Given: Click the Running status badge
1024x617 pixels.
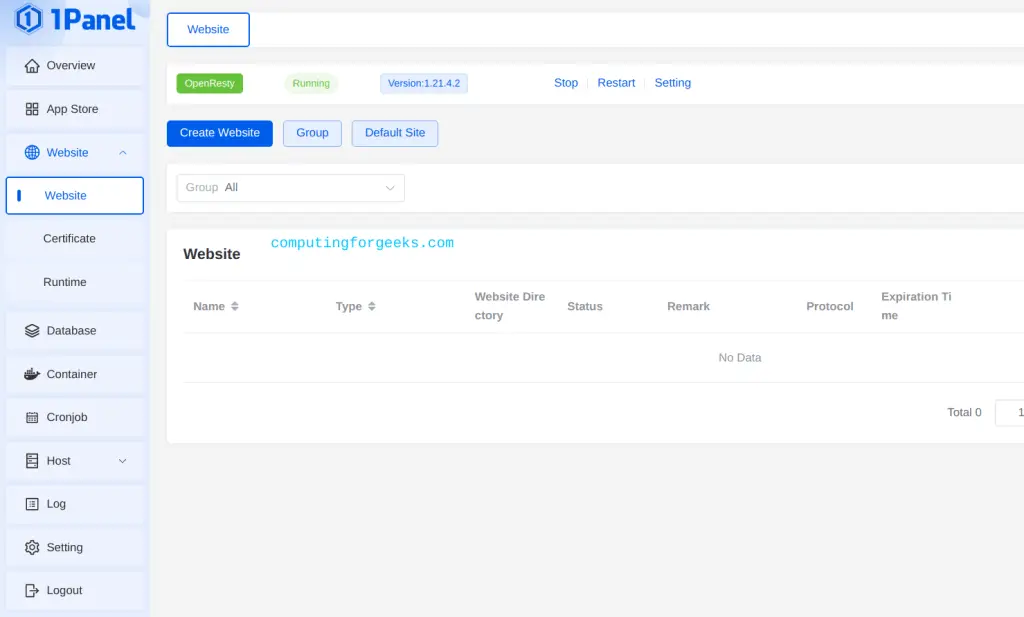Looking at the screenshot, I should click(x=311, y=84).
